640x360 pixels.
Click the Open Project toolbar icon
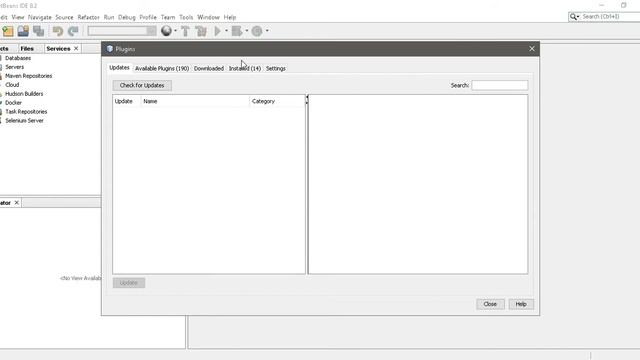(23, 31)
